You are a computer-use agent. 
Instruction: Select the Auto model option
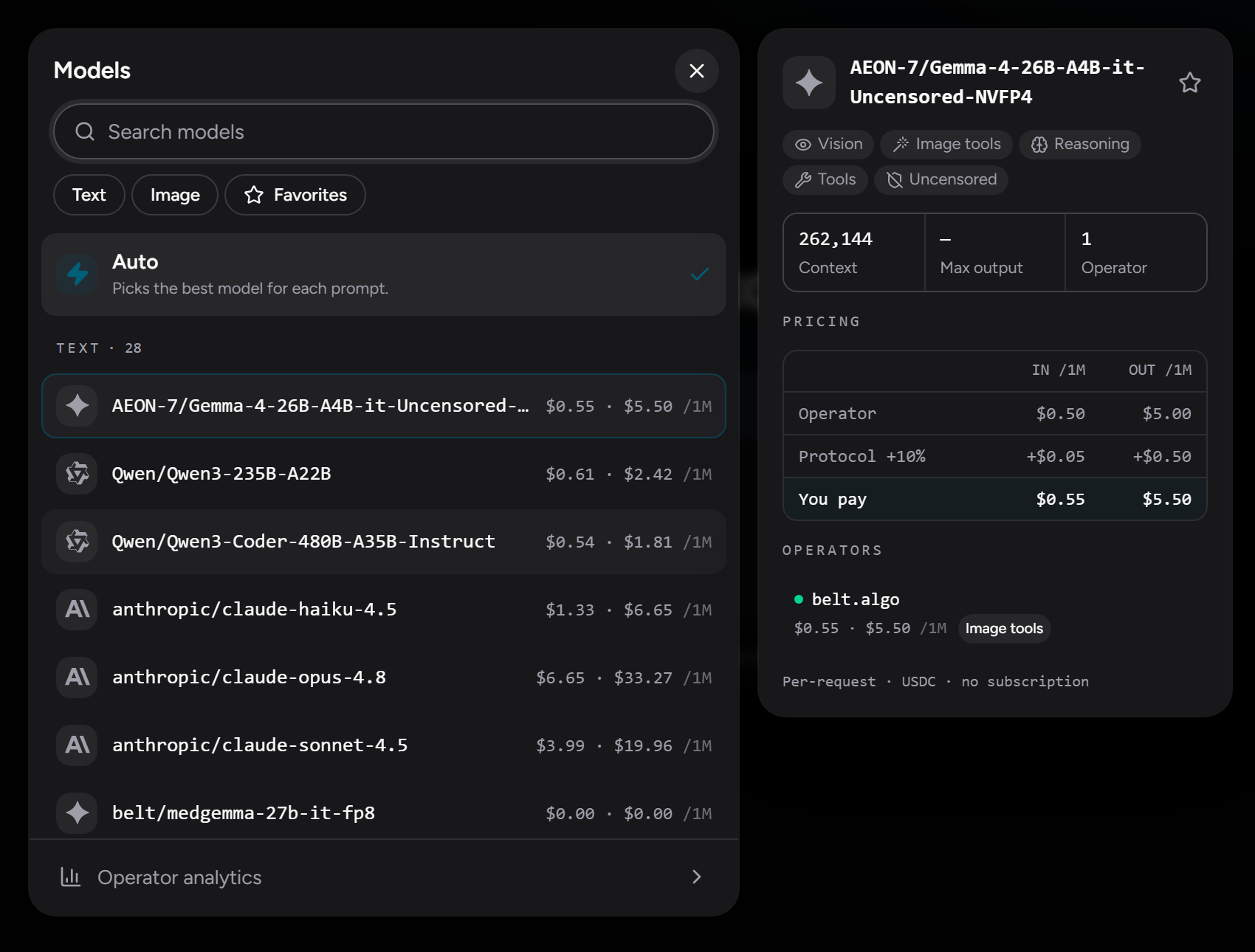coord(384,275)
